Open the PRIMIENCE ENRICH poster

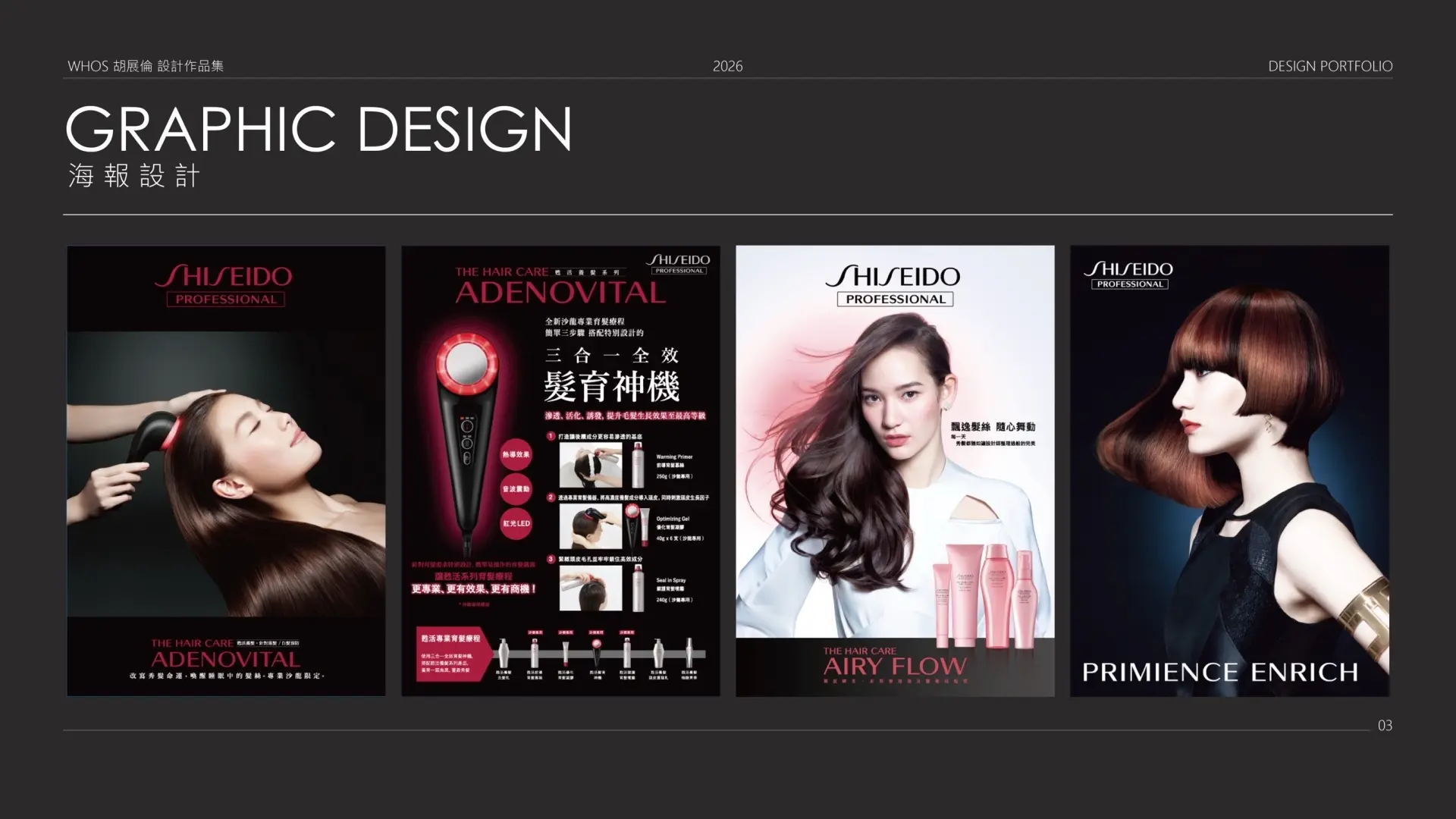point(1229,471)
